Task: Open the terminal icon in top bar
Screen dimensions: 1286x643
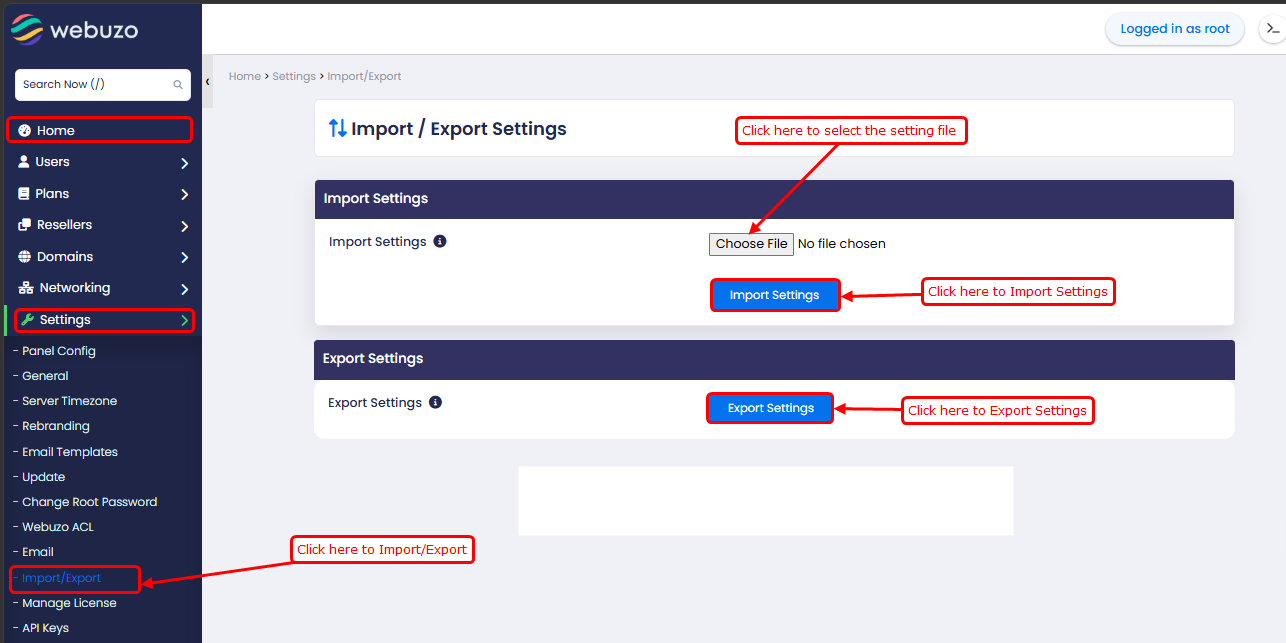Action: pyautogui.click(x=1273, y=30)
